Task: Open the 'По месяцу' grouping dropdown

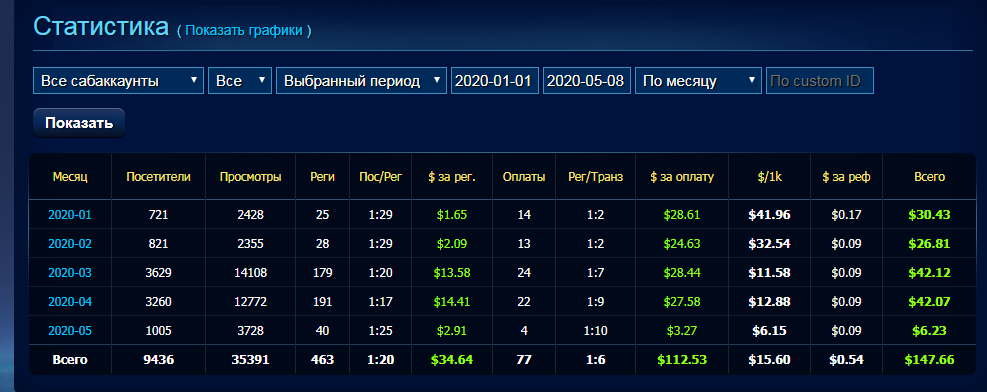Action: click(698, 81)
